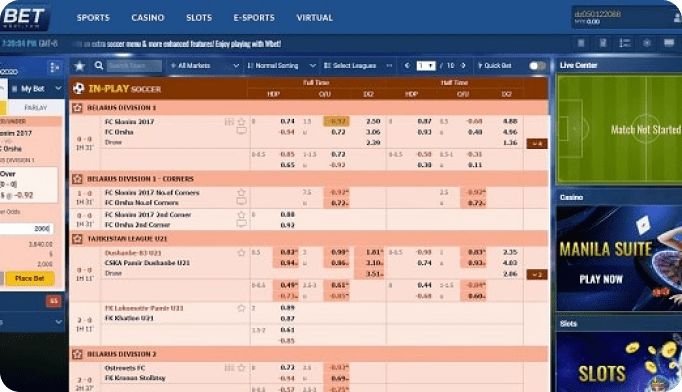Toggle the Quick Bet switch
The width and height of the screenshot is (682, 392).
tap(537, 66)
